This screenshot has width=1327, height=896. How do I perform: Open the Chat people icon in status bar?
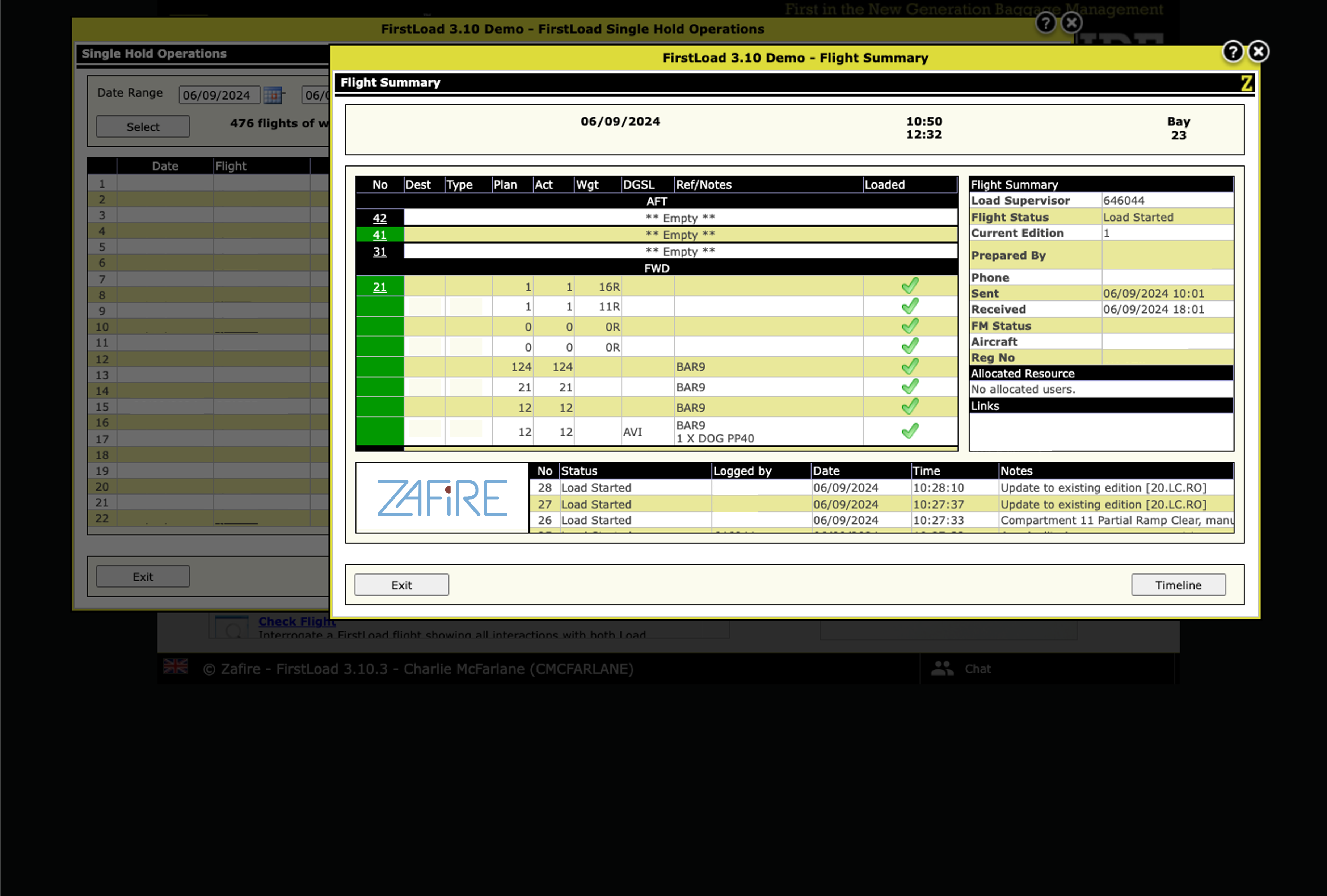point(942,669)
